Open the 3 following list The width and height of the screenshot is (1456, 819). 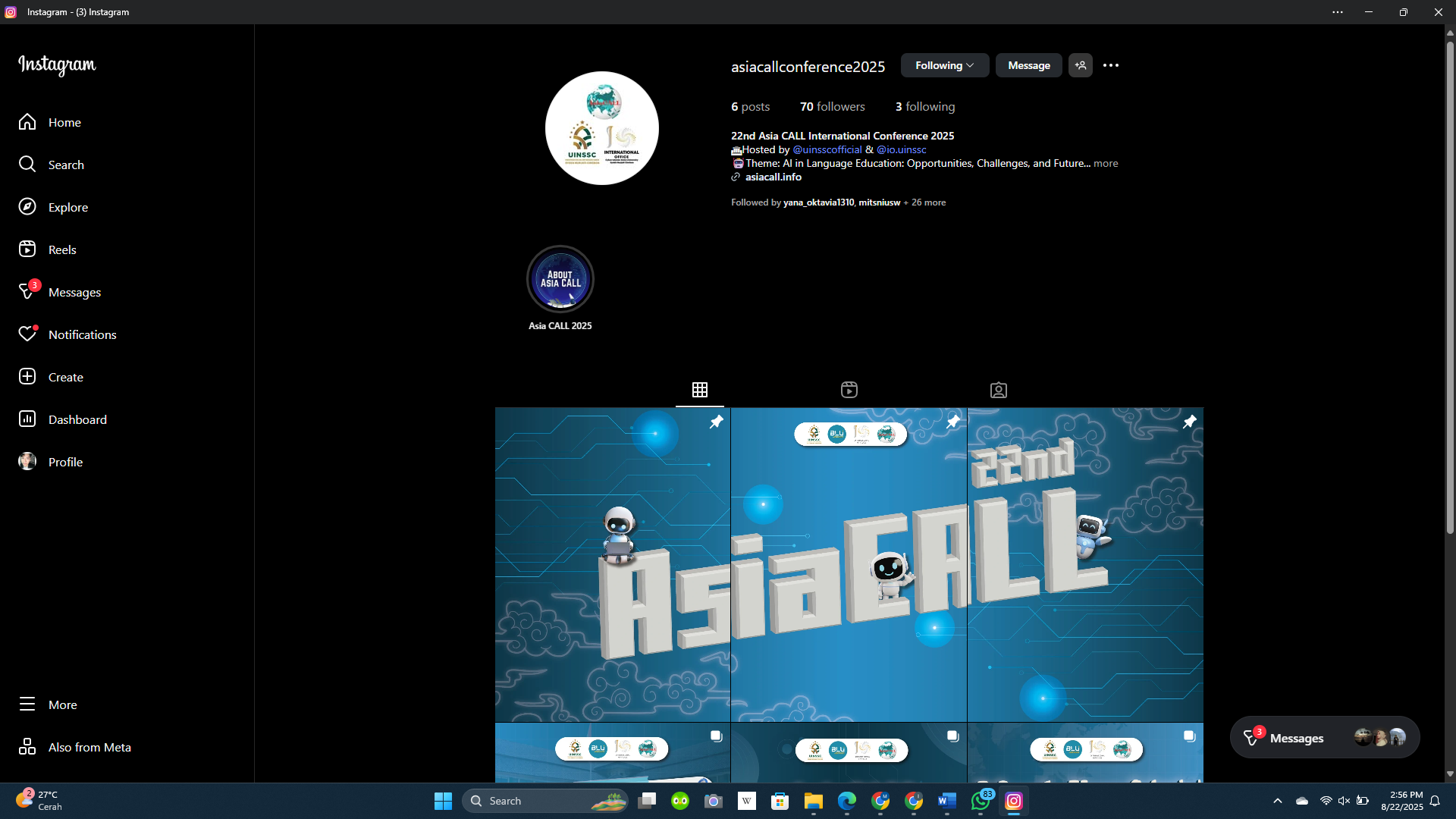tap(925, 107)
